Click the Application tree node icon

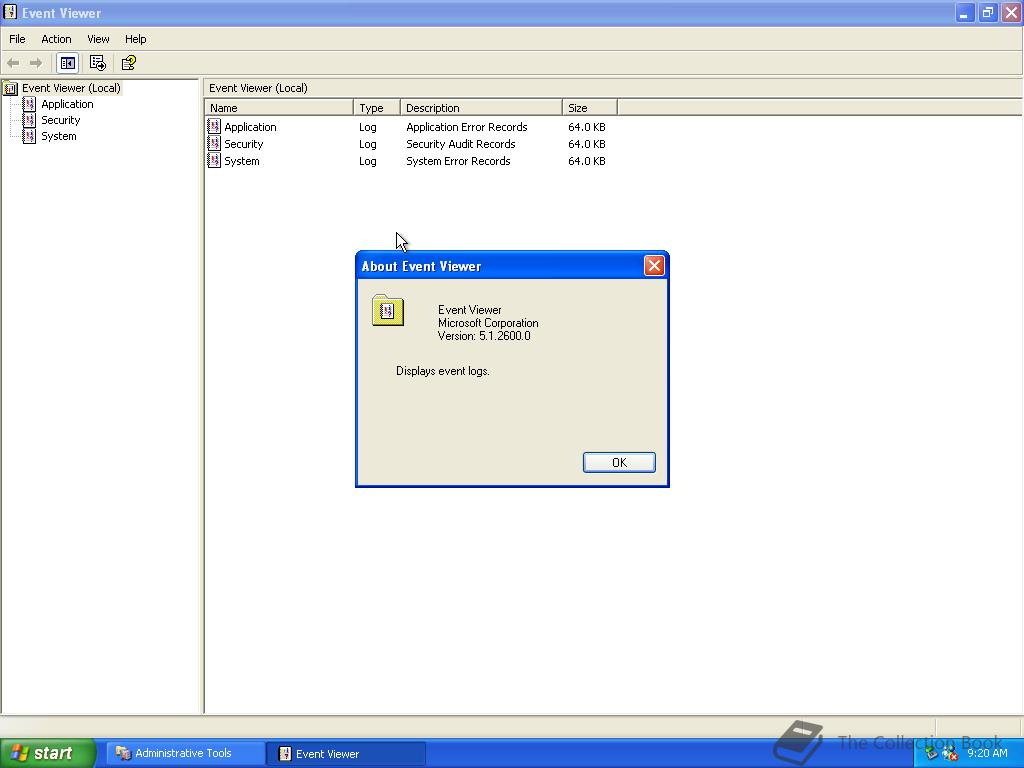coord(29,104)
